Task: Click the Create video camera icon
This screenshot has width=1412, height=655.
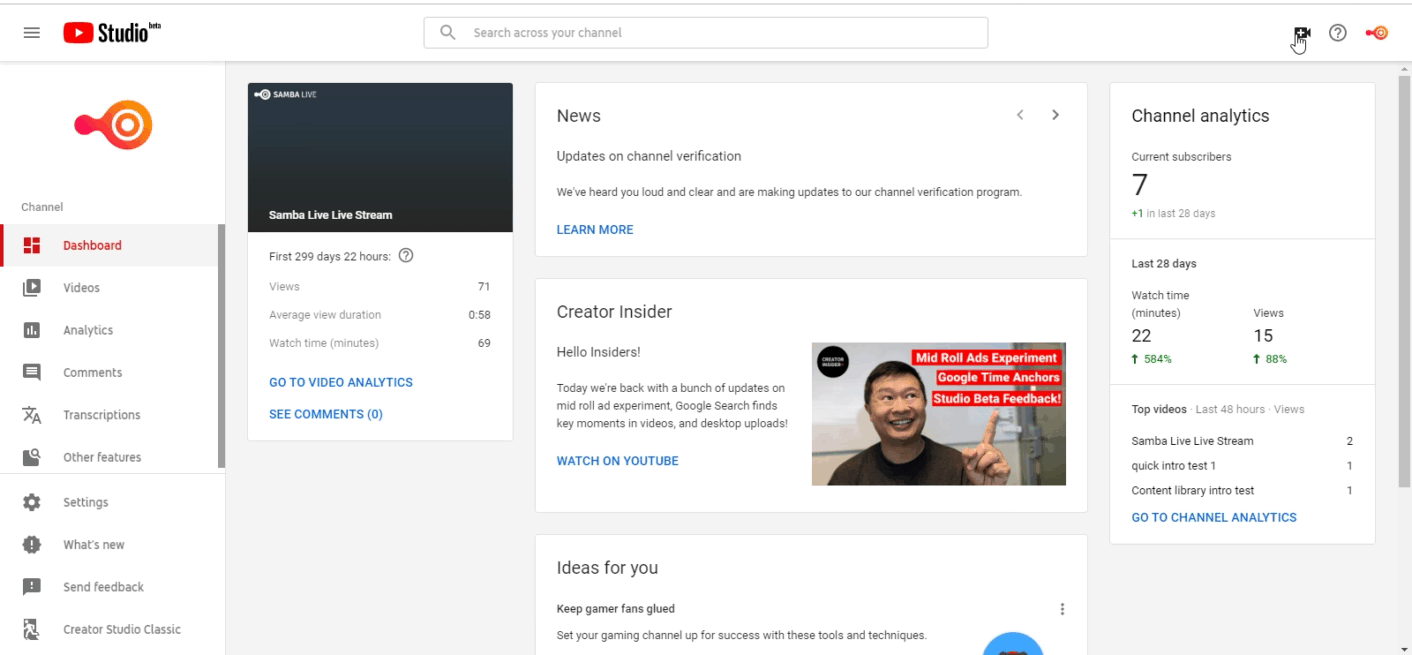Action: (1301, 33)
